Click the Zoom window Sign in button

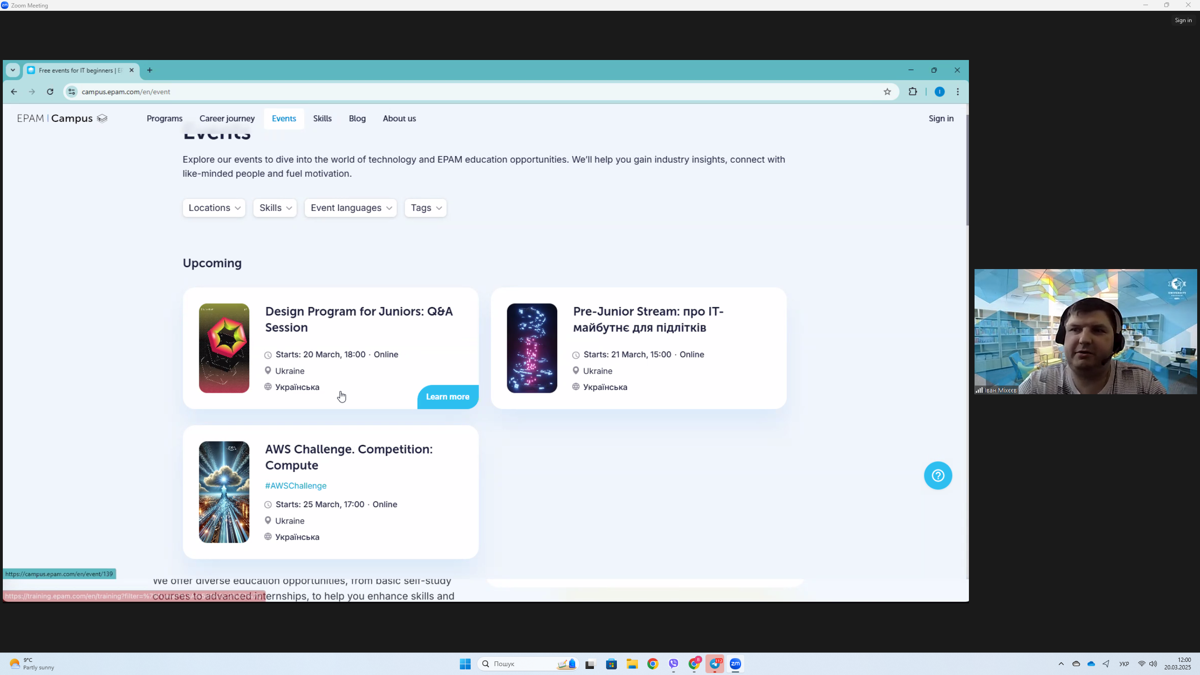click(x=1183, y=20)
